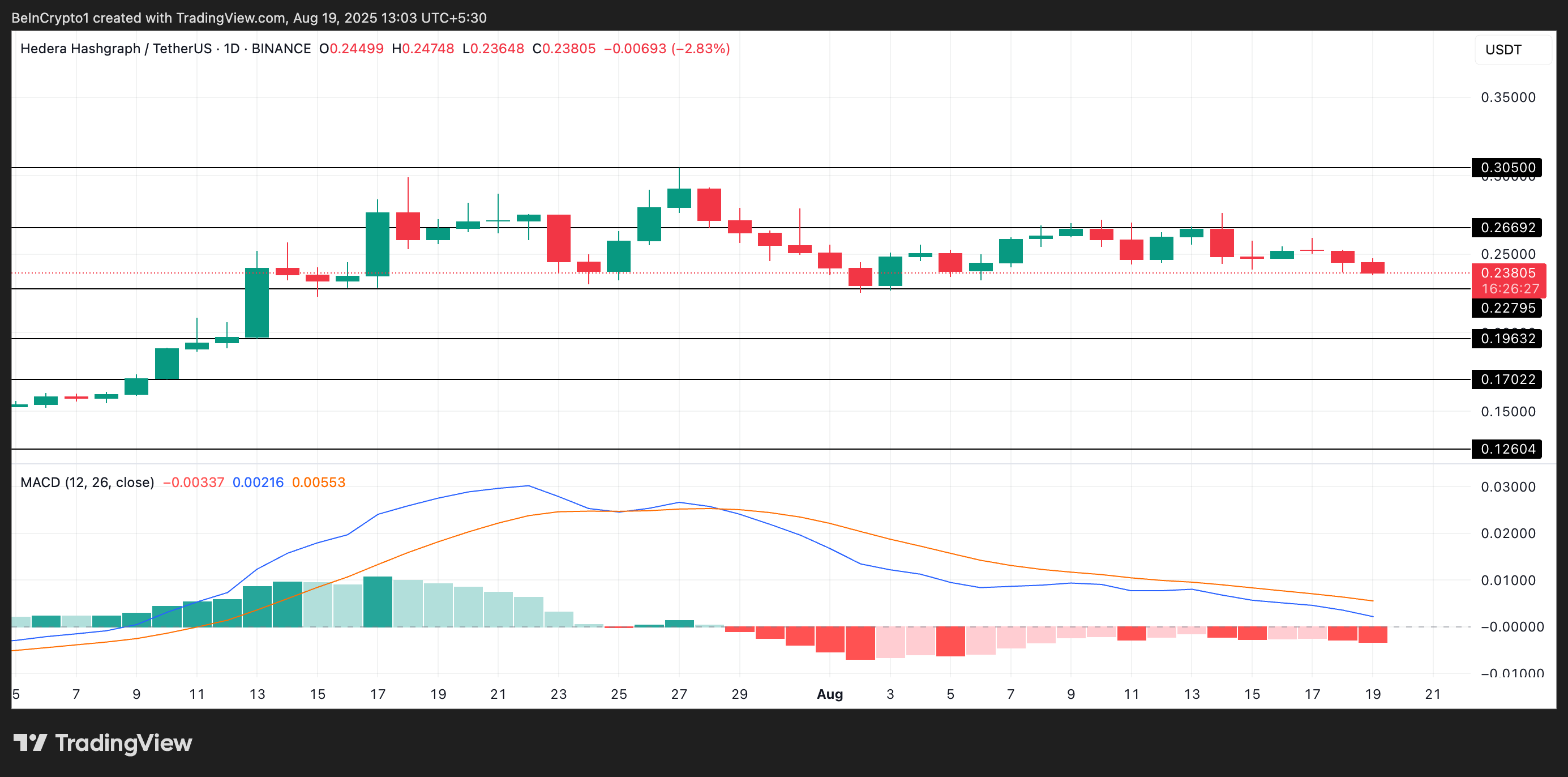This screenshot has width=1568, height=777.
Task: Click the MACD (12, 26, close) indicator legend
Action: (87, 483)
